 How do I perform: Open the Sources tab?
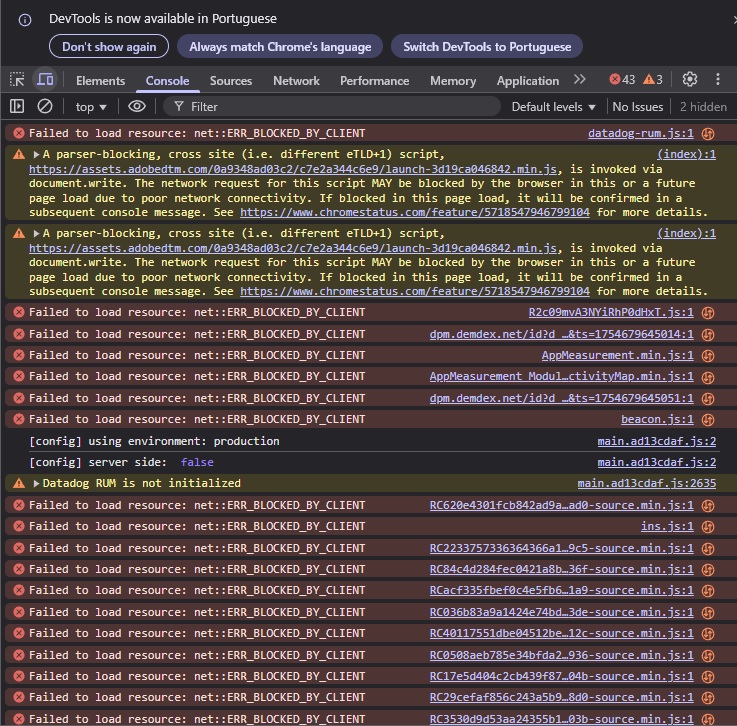pyautogui.click(x=231, y=81)
